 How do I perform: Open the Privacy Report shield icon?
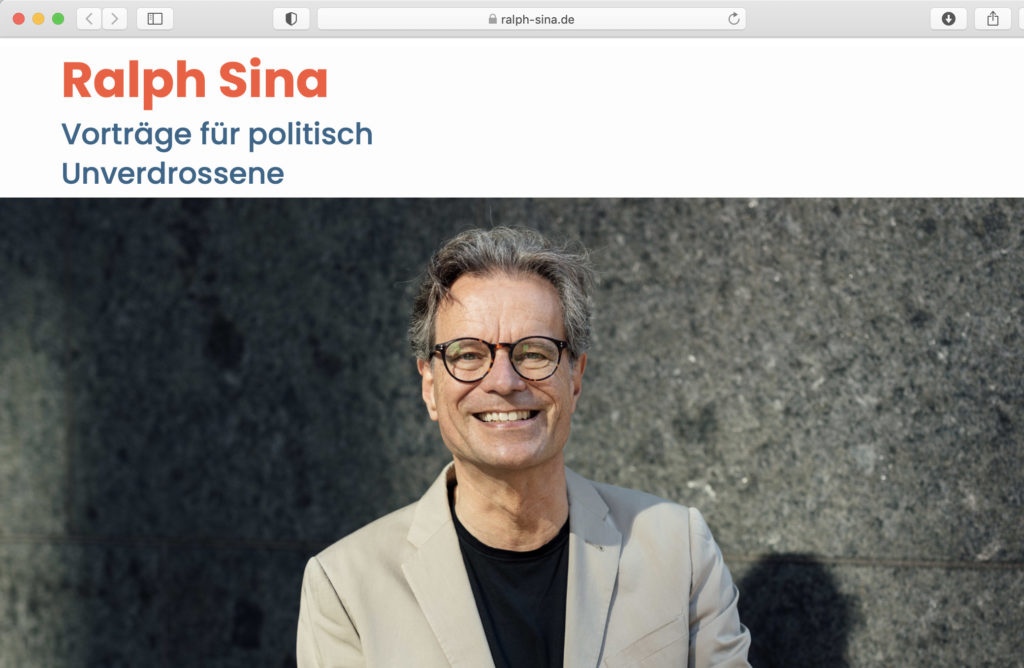(291, 19)
